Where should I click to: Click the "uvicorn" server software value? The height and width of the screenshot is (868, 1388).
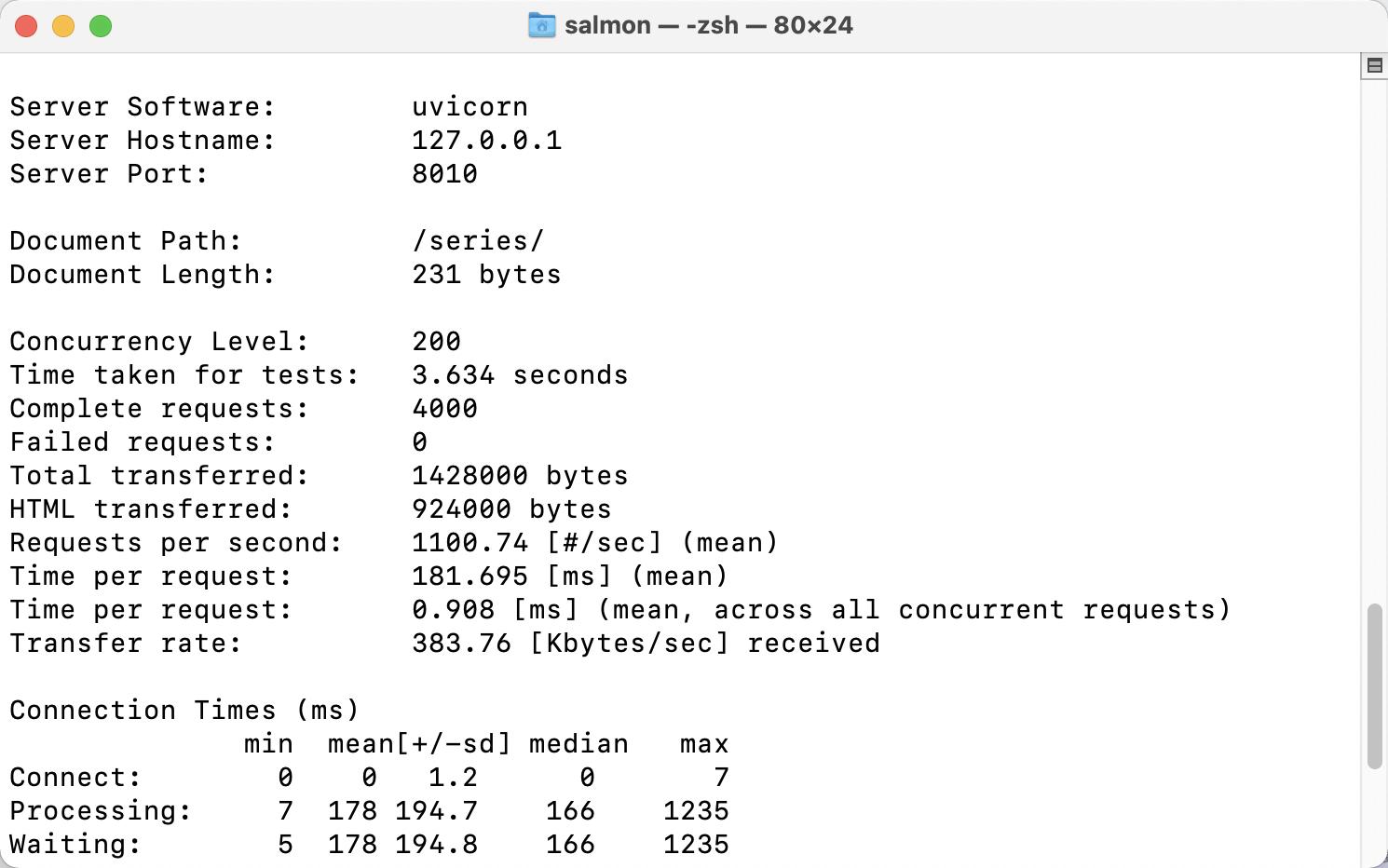pyautogui.click(x=469, y=107)
